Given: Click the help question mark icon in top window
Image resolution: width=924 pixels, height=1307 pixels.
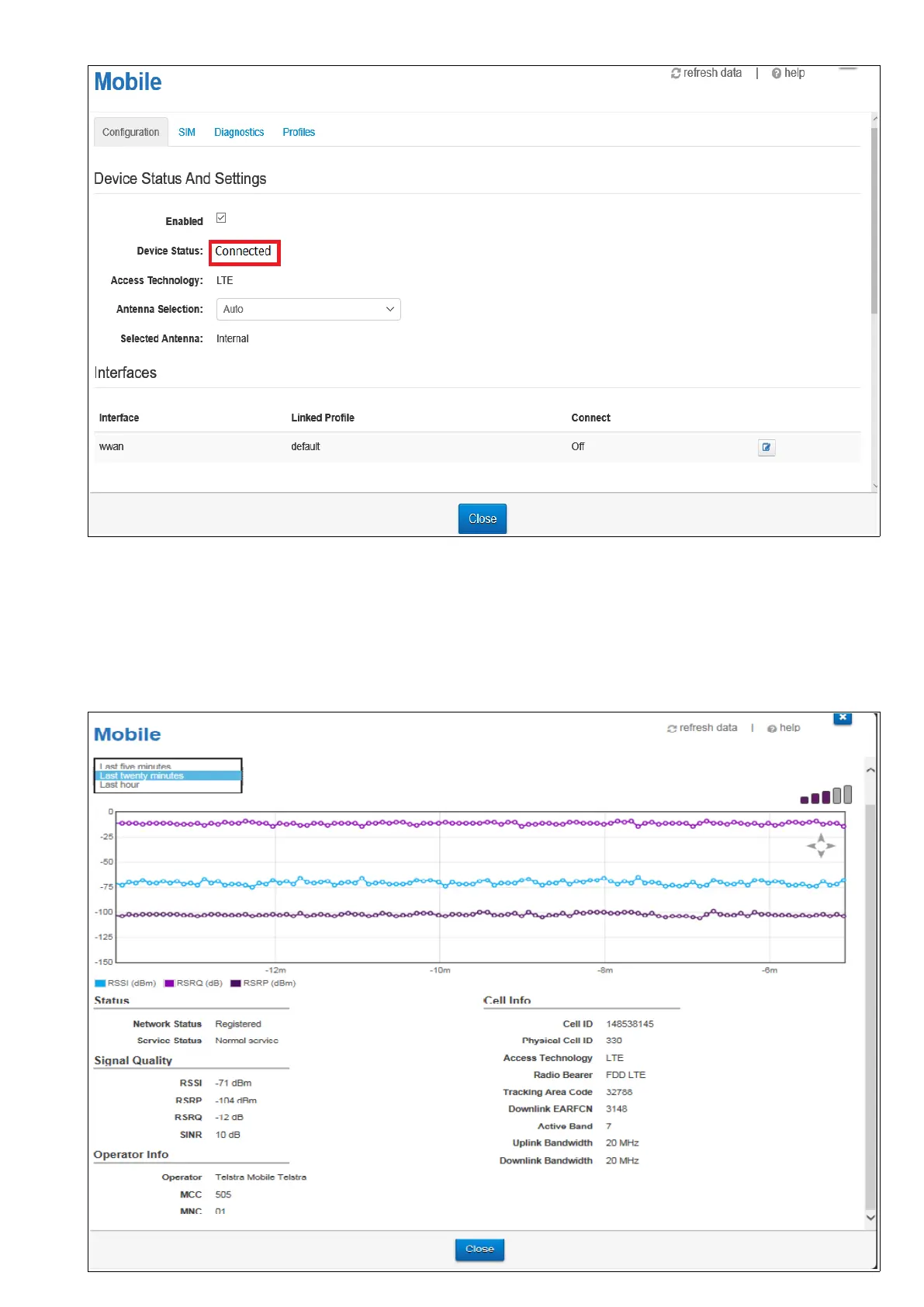Looking at the screenshot, I should (777, 73).
